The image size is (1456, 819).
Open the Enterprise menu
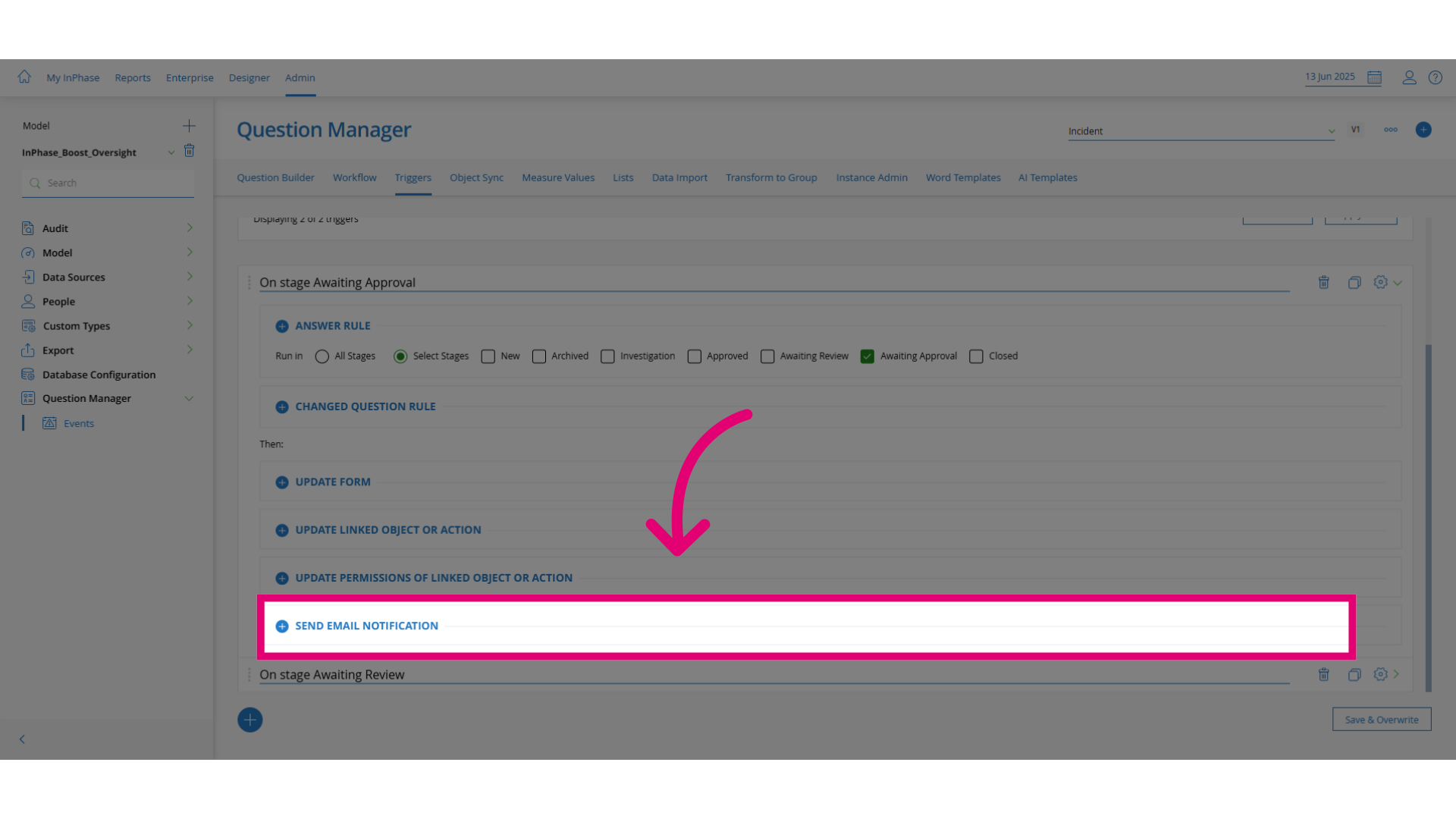[x=190, y=77]
